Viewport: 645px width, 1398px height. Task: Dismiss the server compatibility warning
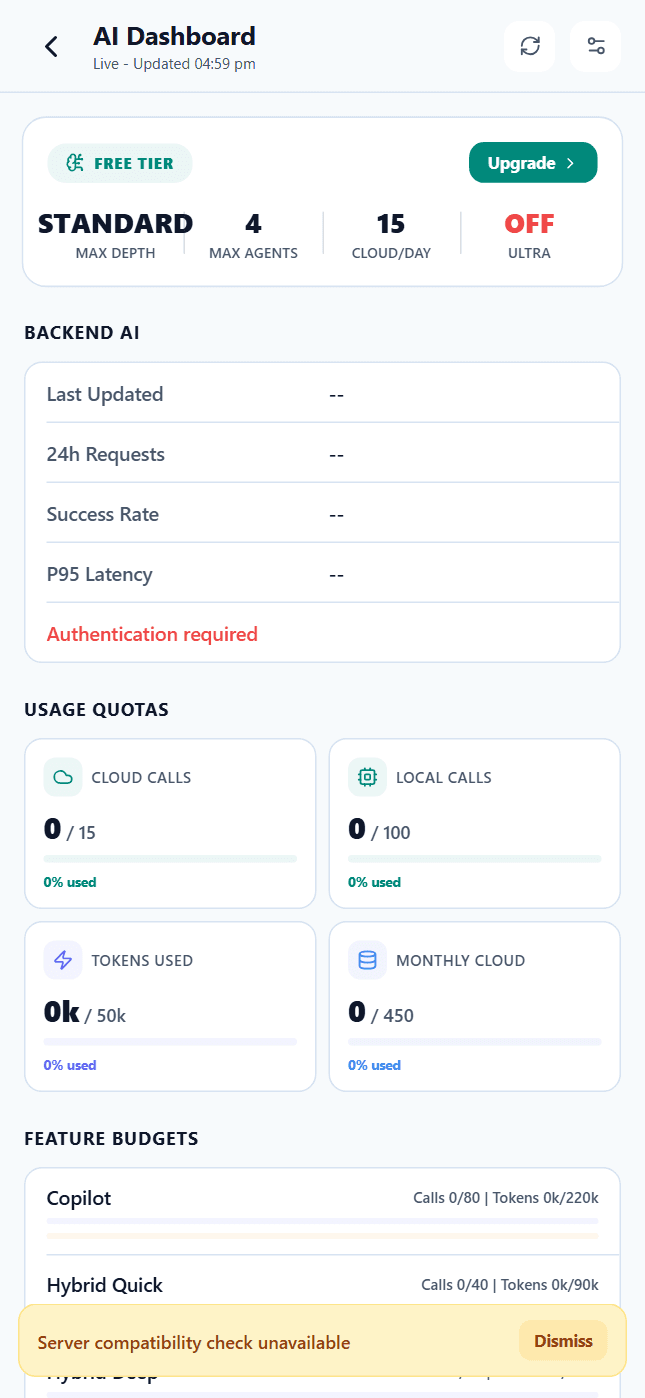click(563, 1341)
